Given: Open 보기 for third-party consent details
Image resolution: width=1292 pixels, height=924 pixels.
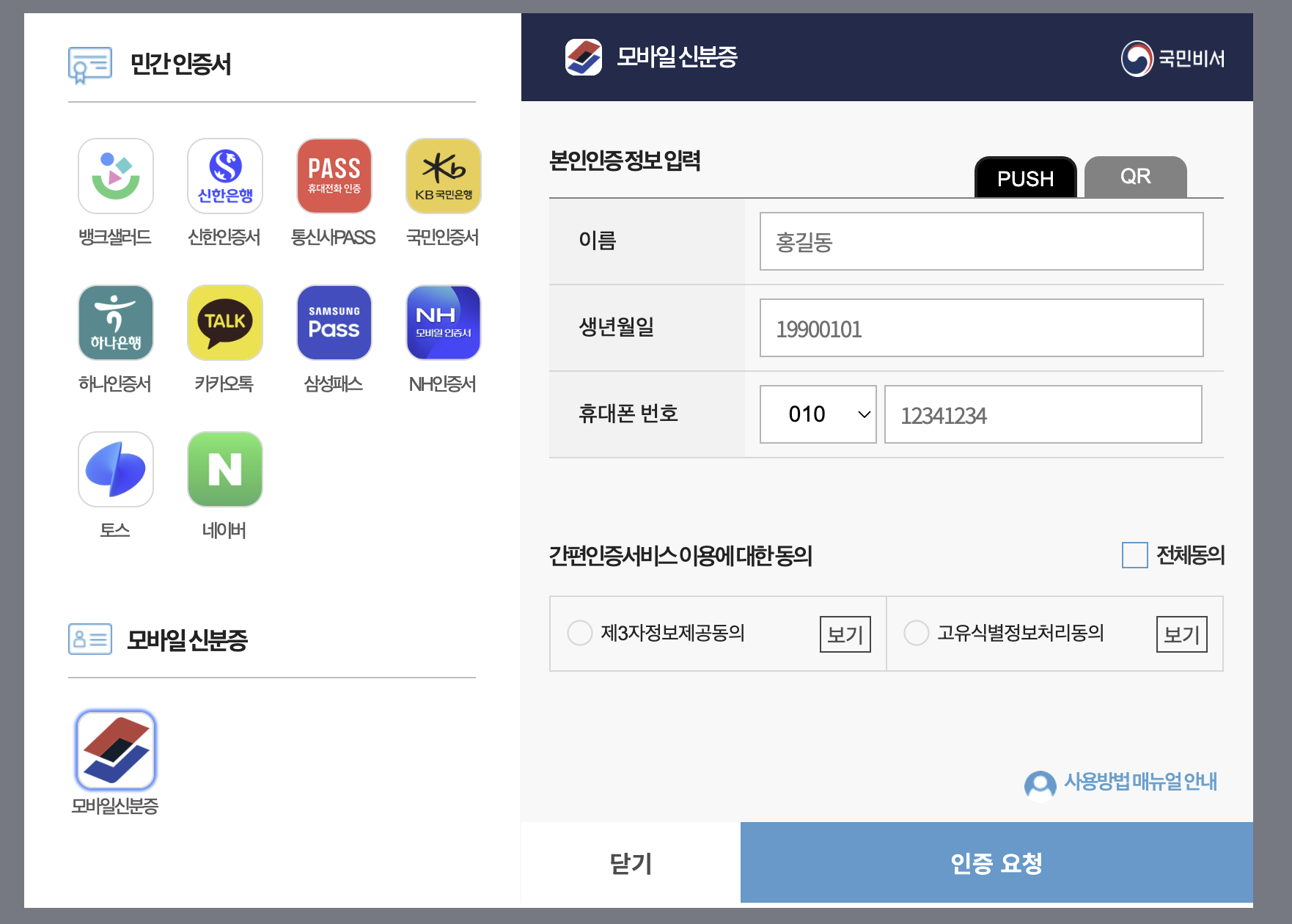Looking at the screenshot, I should click(844, 634).
